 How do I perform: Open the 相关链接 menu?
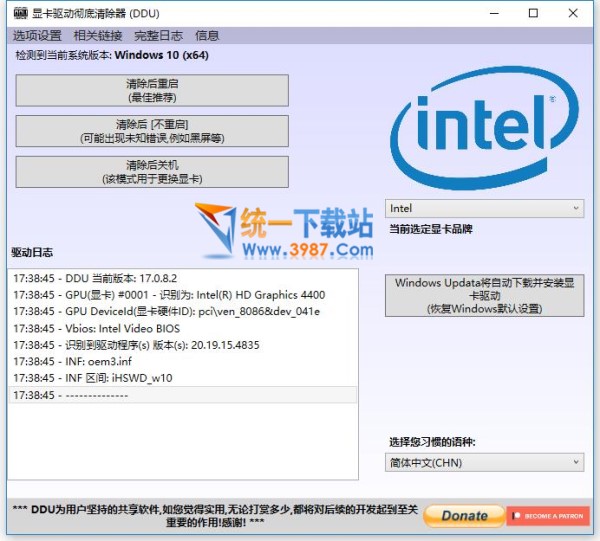(x=98, y=36)
